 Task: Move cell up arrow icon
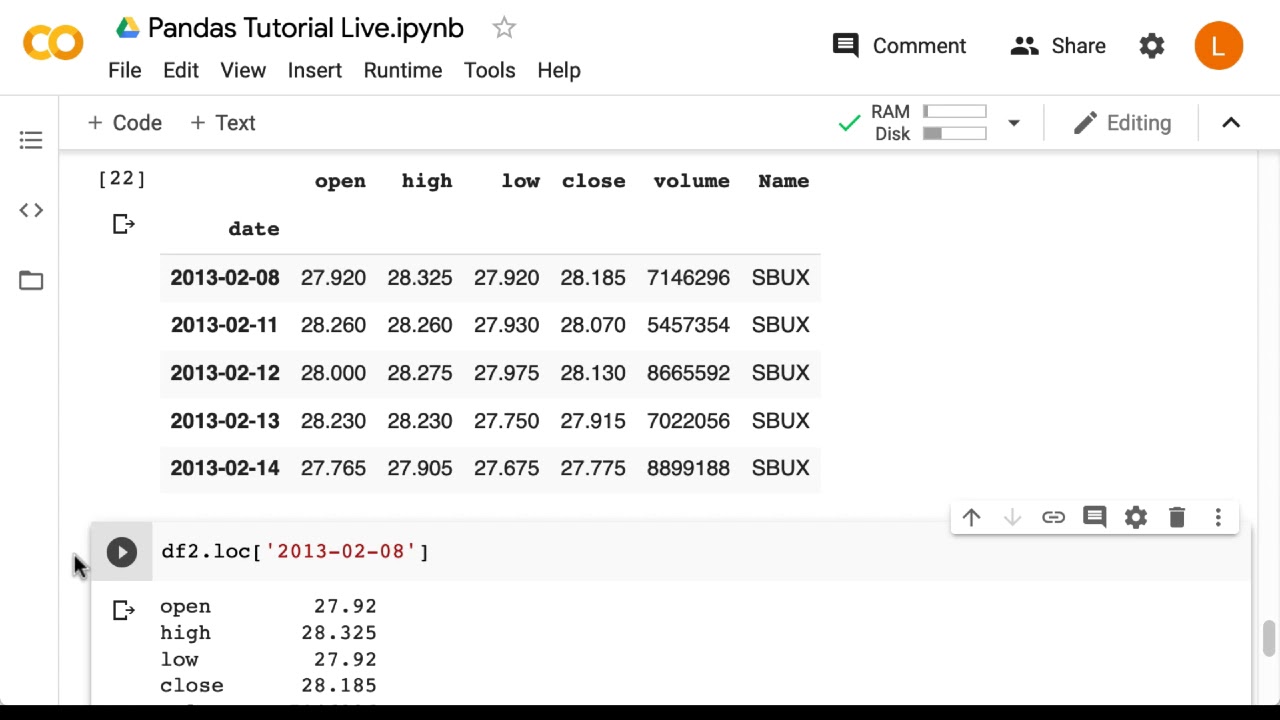(971, 517)
